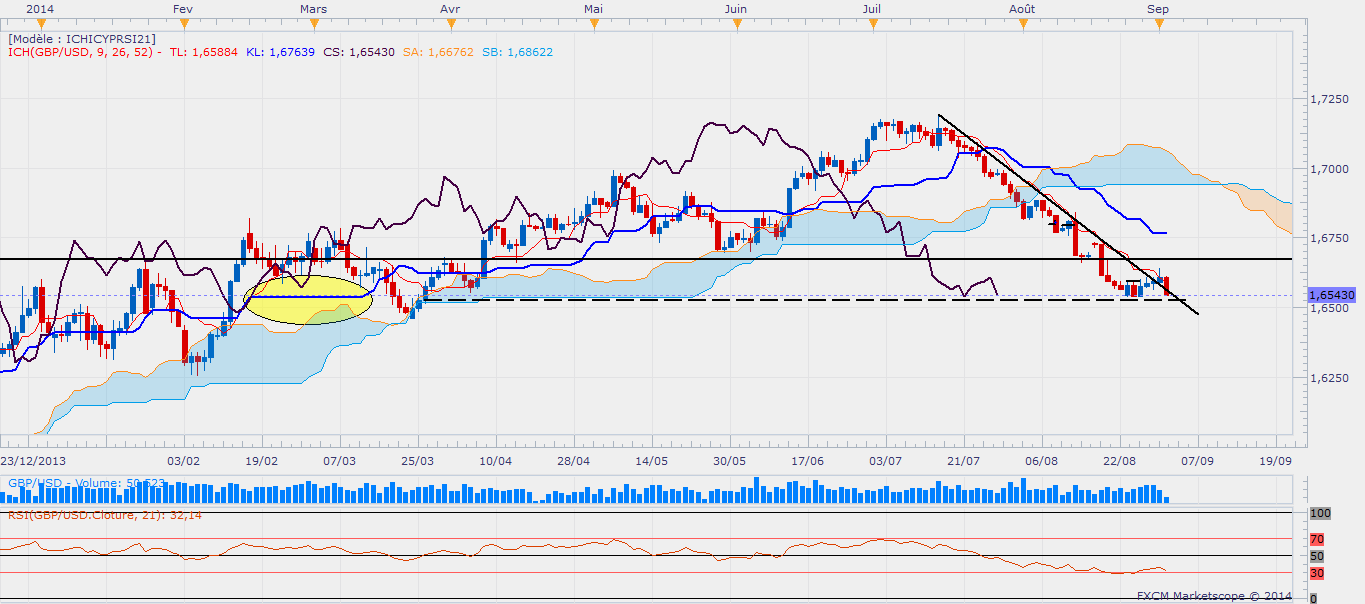Click the 1,7000 price axis label

click(x=1329, y=169)
